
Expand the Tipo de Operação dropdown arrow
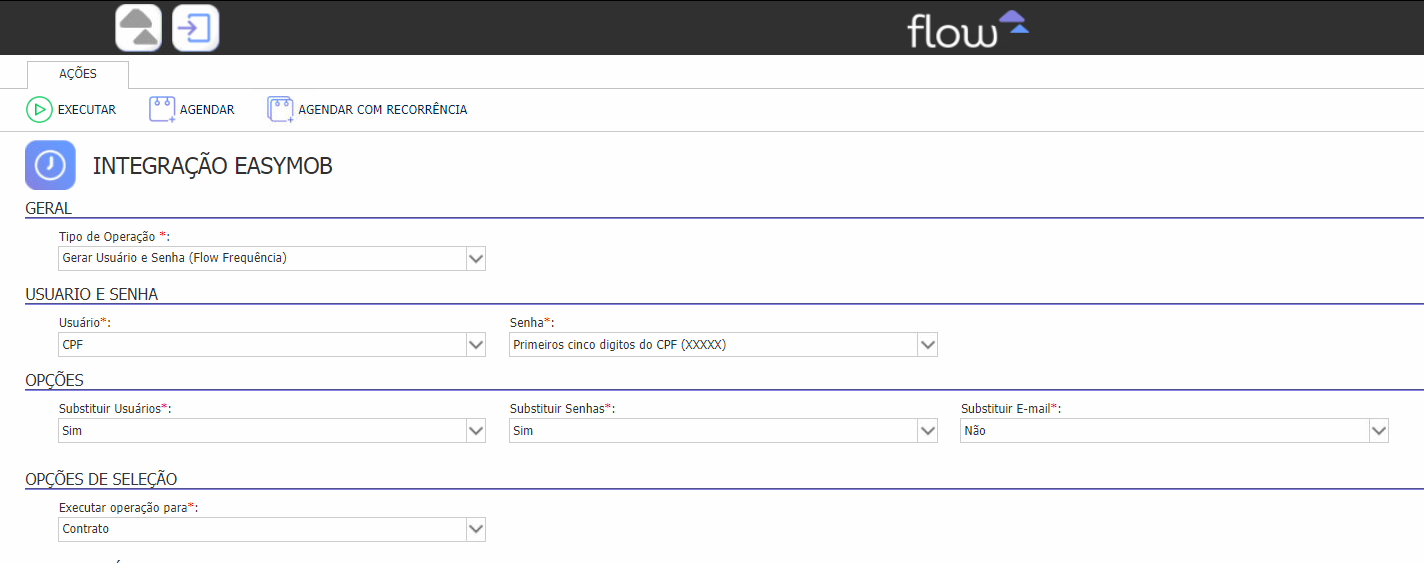[476, 259]
